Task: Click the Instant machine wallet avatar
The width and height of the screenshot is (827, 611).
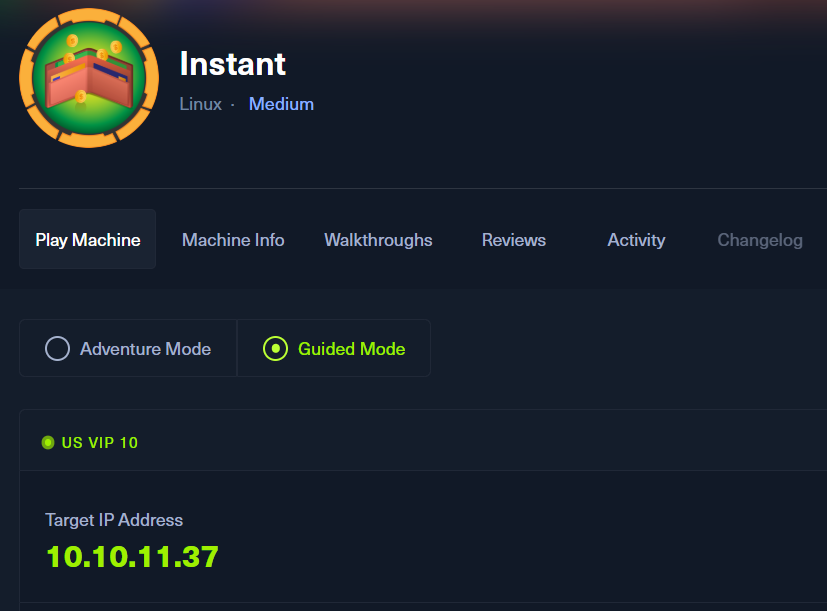Action: click(88, 78)
